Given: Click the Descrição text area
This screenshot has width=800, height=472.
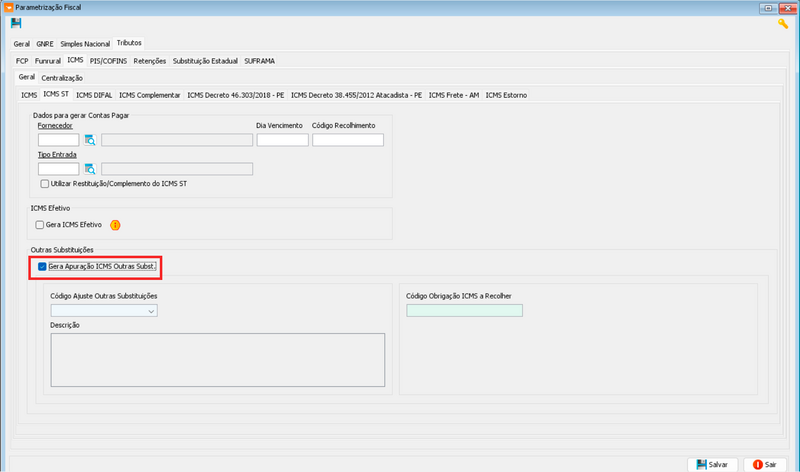Looking at the screenshot, I should [217, 357].
